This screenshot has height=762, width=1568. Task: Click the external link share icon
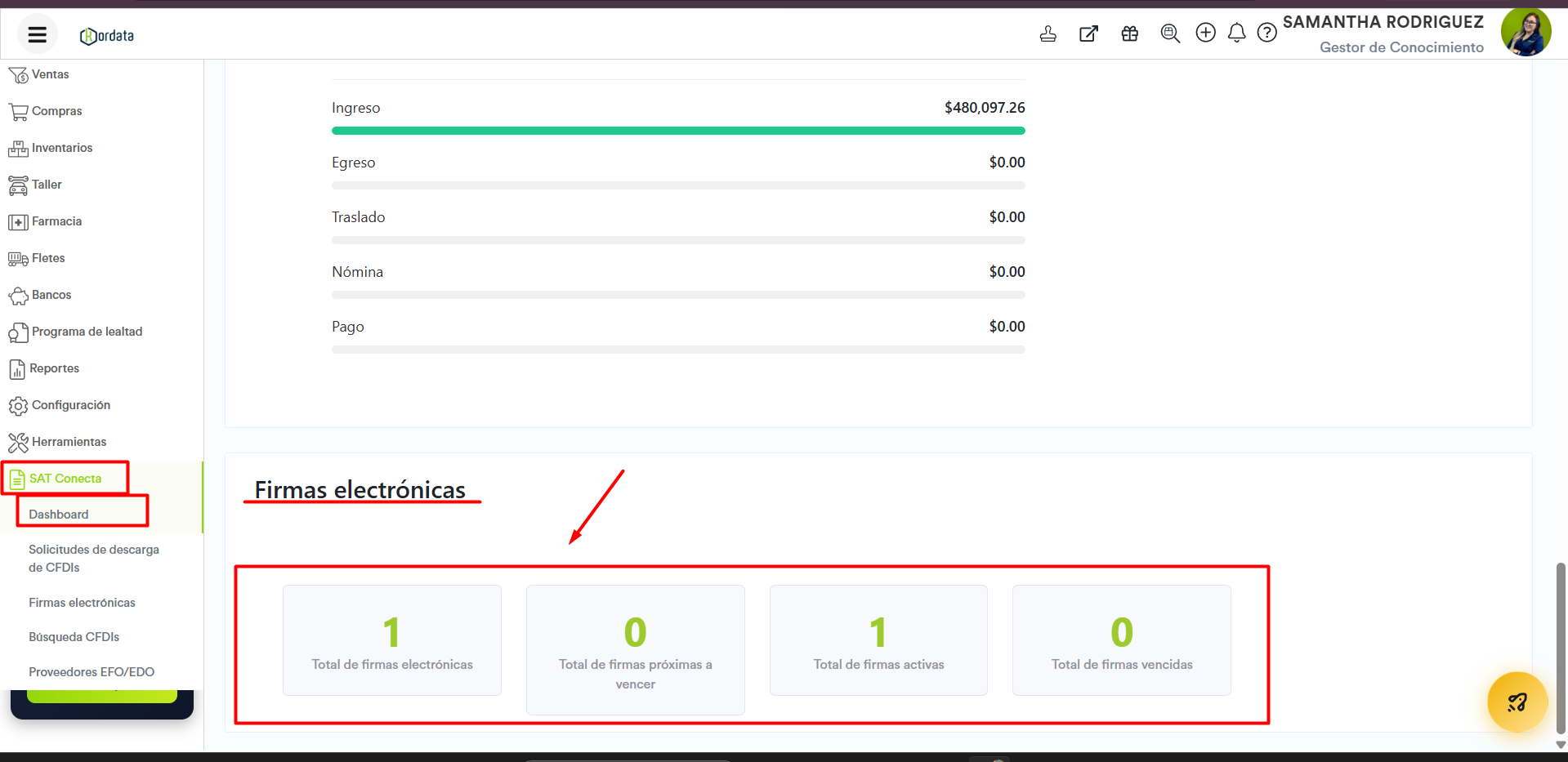coord(1088,33)
